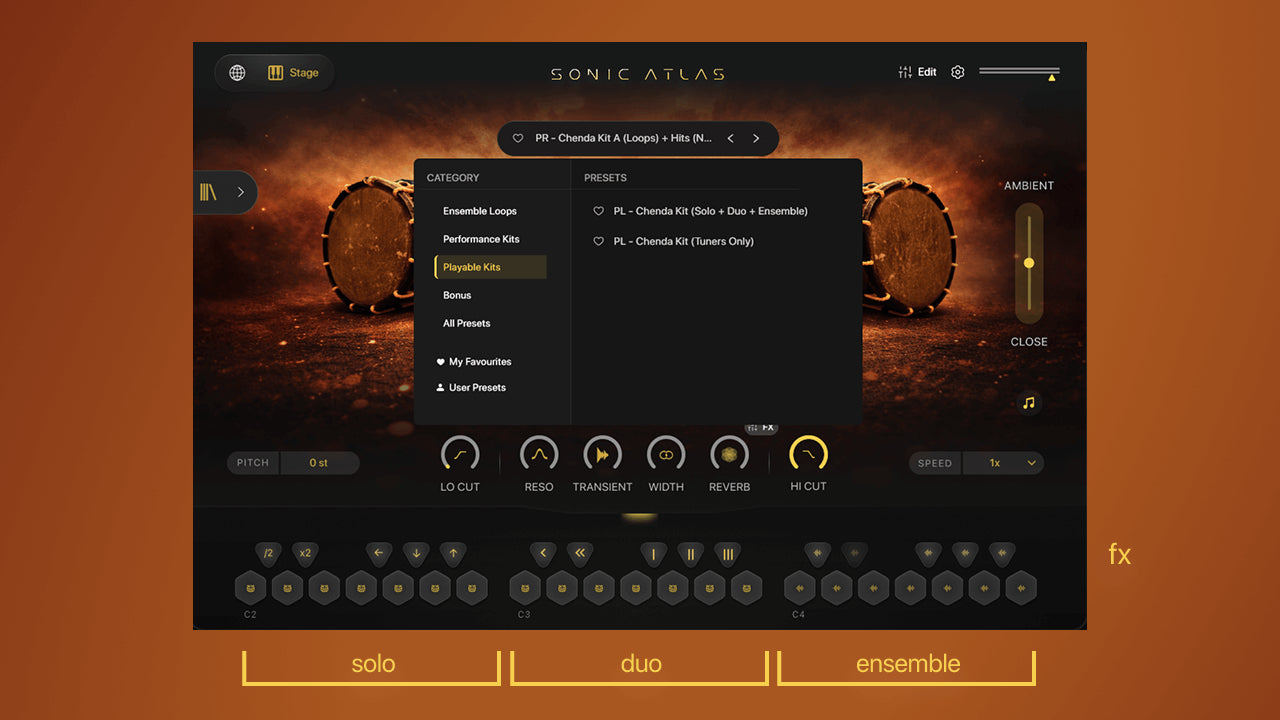The height and width of the screenshot is (720, 1280).
Task: Click the triple bar III key
Action: tap(727, 553)
